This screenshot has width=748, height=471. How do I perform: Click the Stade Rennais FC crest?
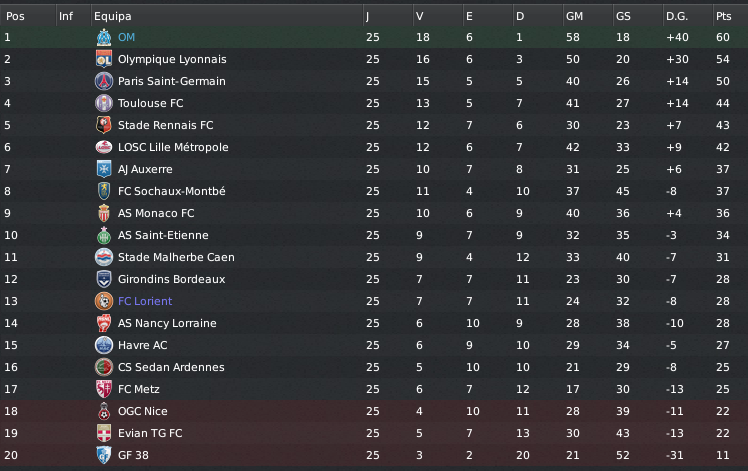pos(102,125)
